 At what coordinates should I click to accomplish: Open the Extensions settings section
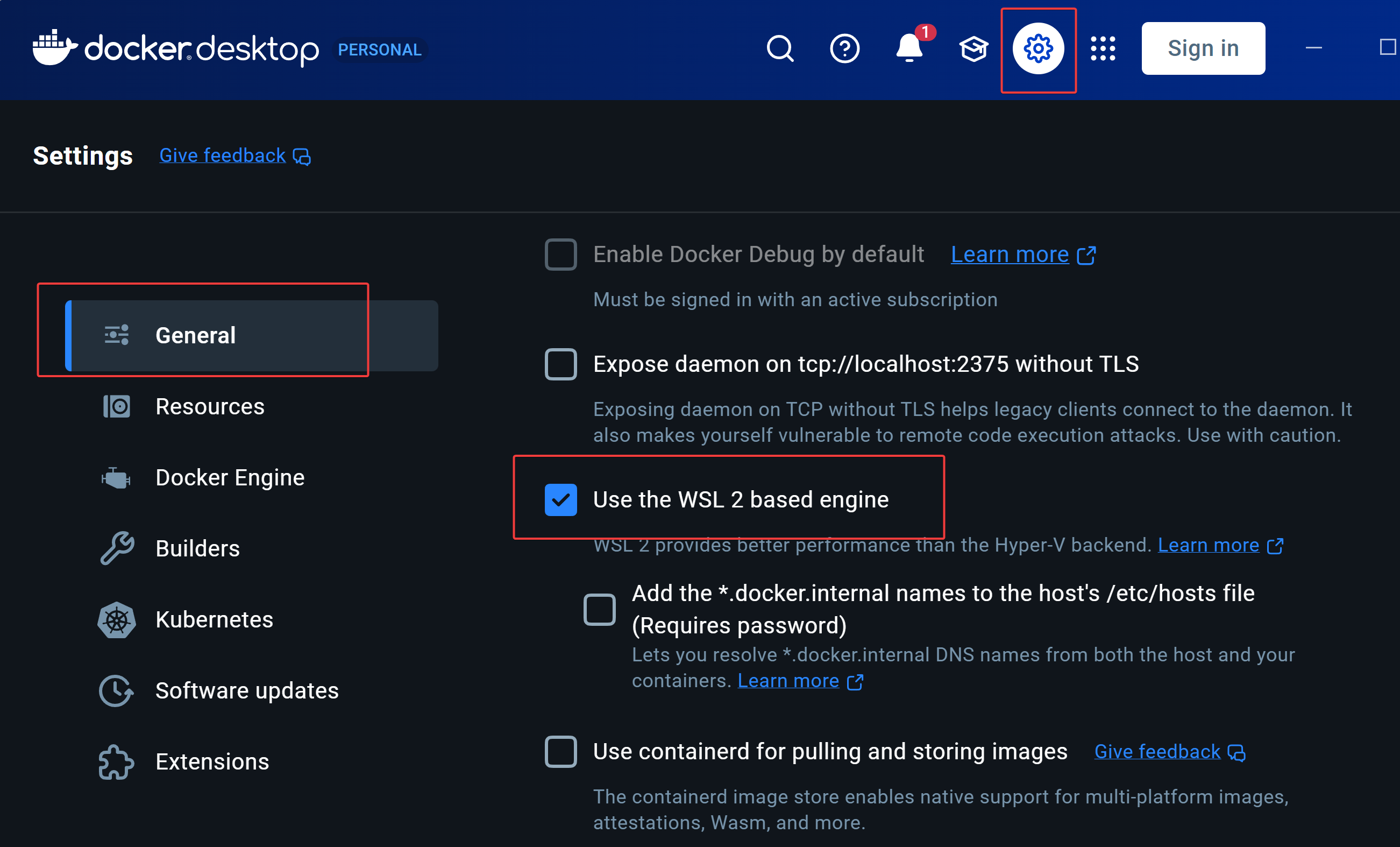point(252,762)
